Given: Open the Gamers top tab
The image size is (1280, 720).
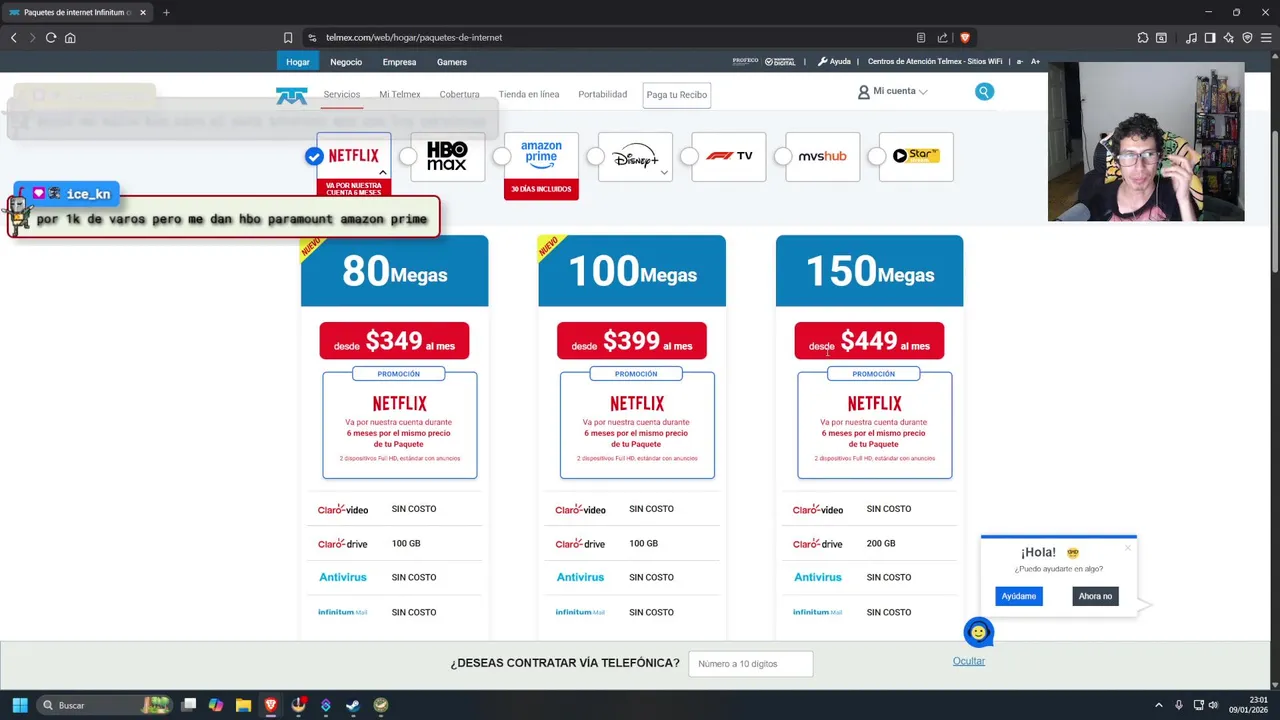Looking at the screenshot, I should (452, 62).
